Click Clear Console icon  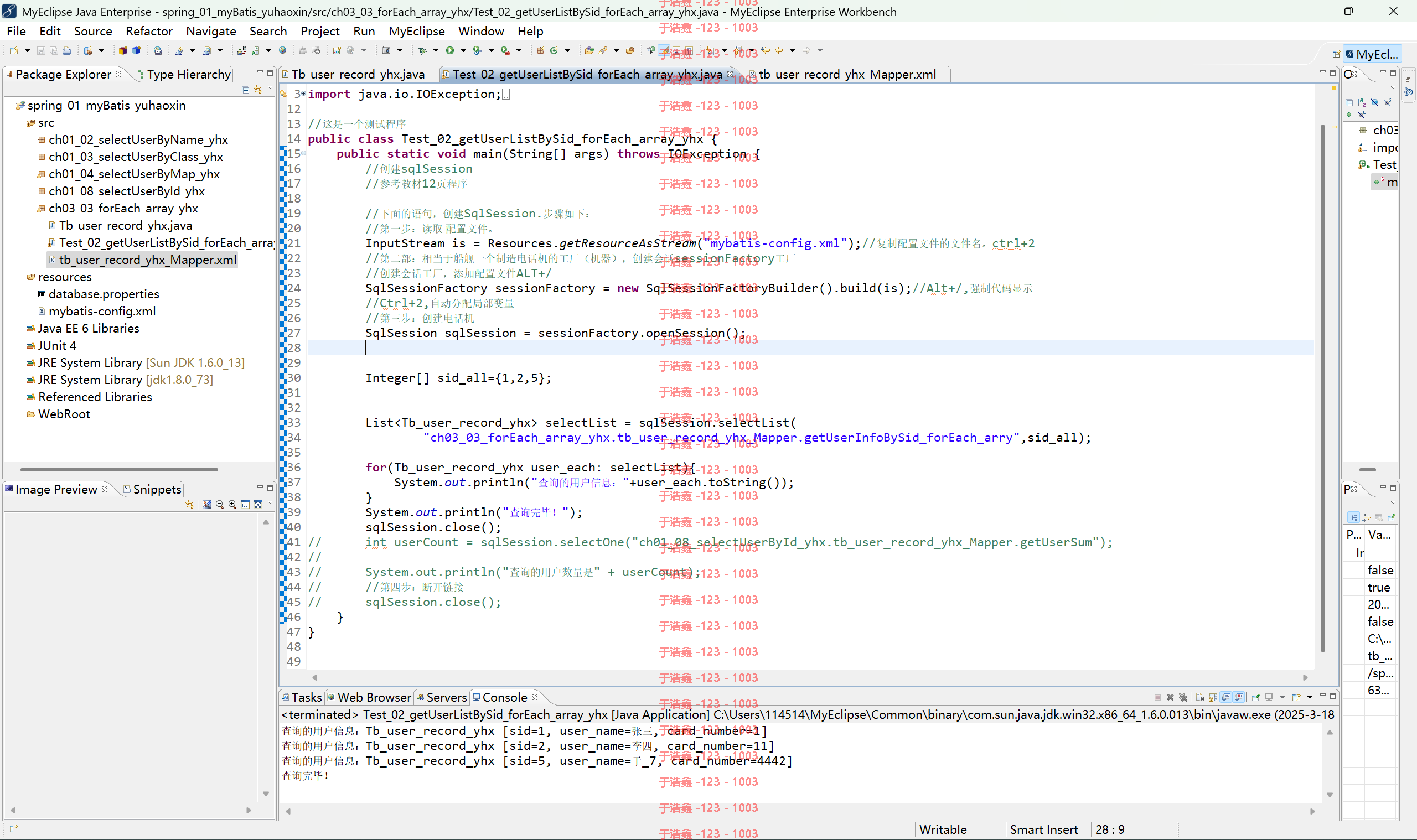tap(1199, 697)
